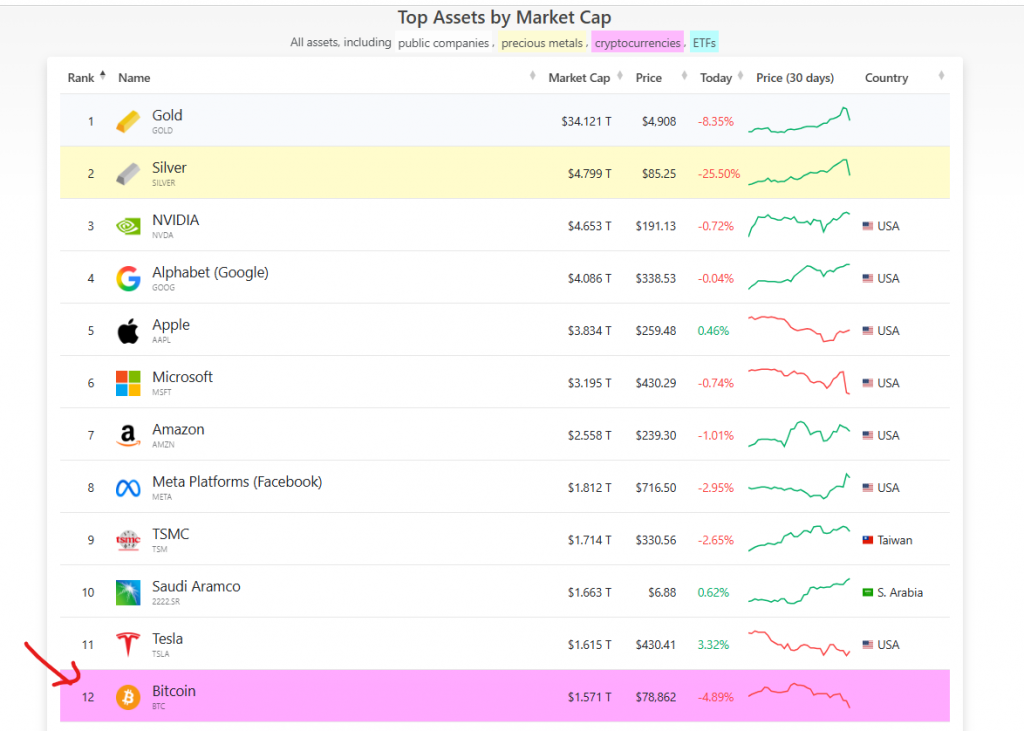Click the Amazon "a" logo
This screenshot has width=1024, height=731.
click(127, 435)
